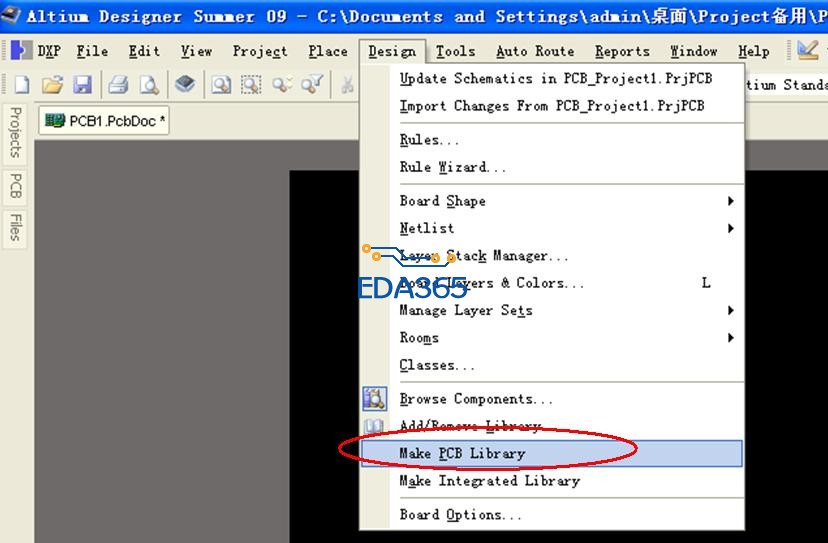Select Make Integrated Library
828x543 pixels.
552,481
